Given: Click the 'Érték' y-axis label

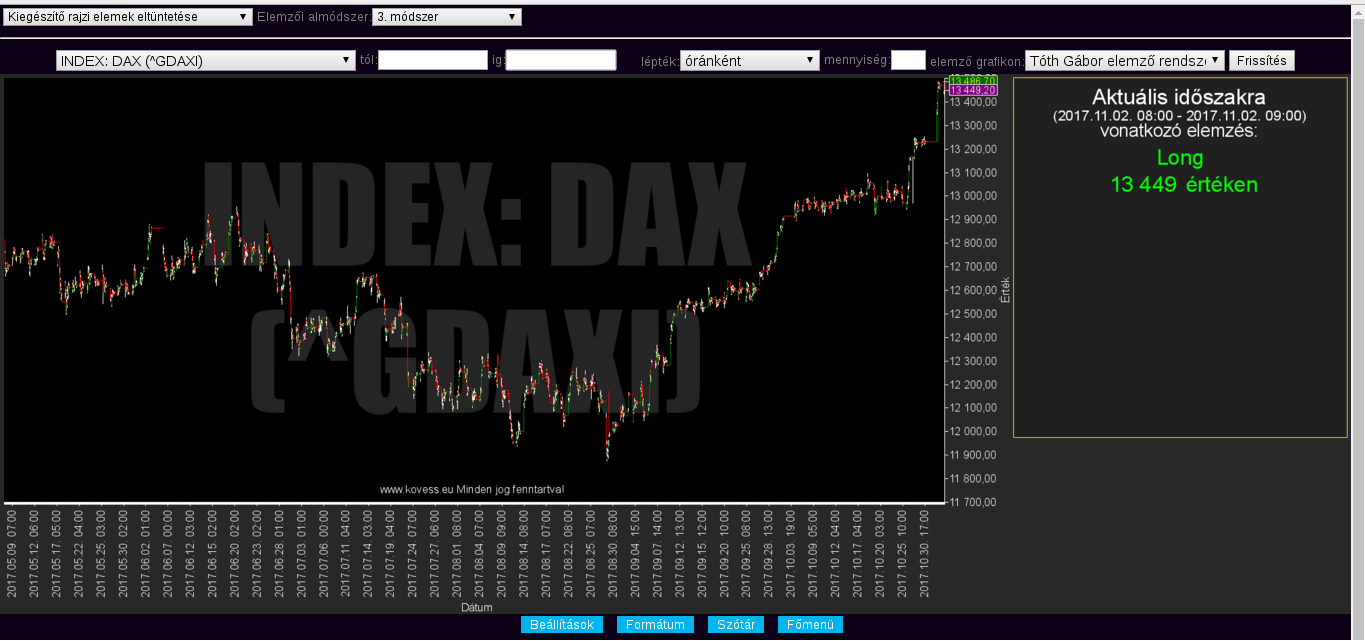Looking at the screenshot, I should pos(1006,290).
